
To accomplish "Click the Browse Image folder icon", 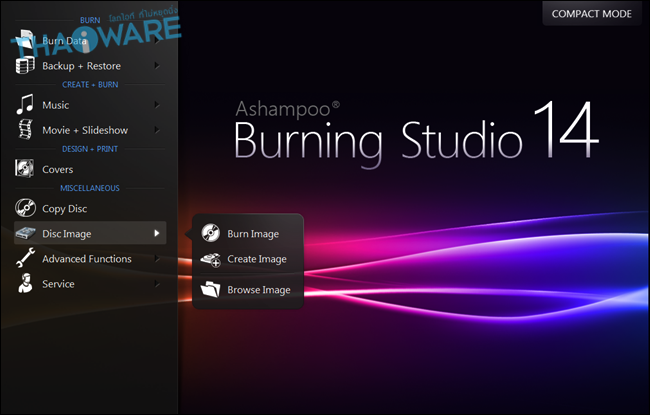I will click(211, 289).
